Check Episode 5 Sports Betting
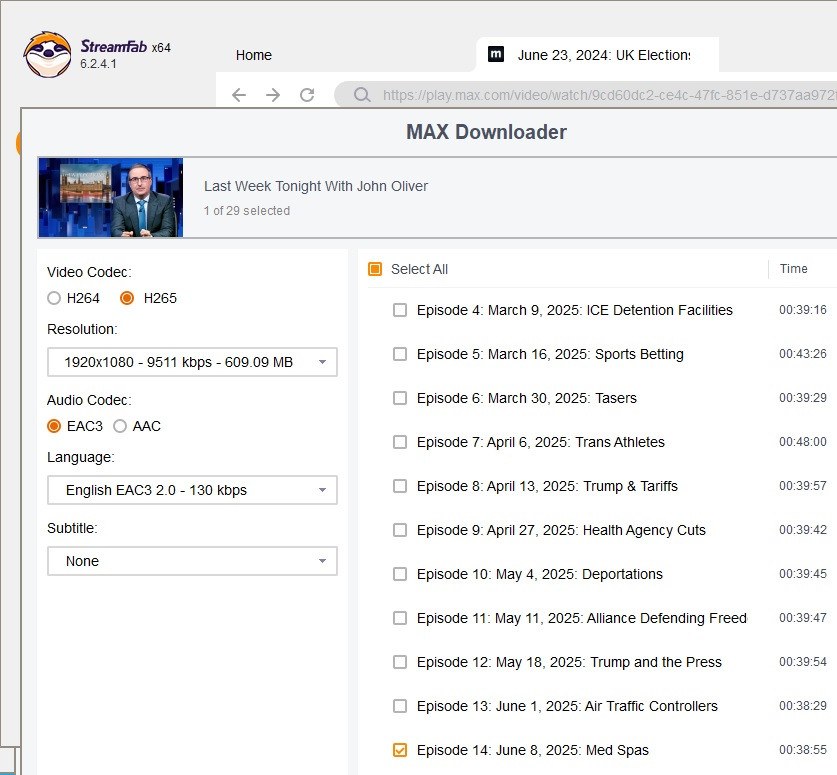 (x=400, y=354)
